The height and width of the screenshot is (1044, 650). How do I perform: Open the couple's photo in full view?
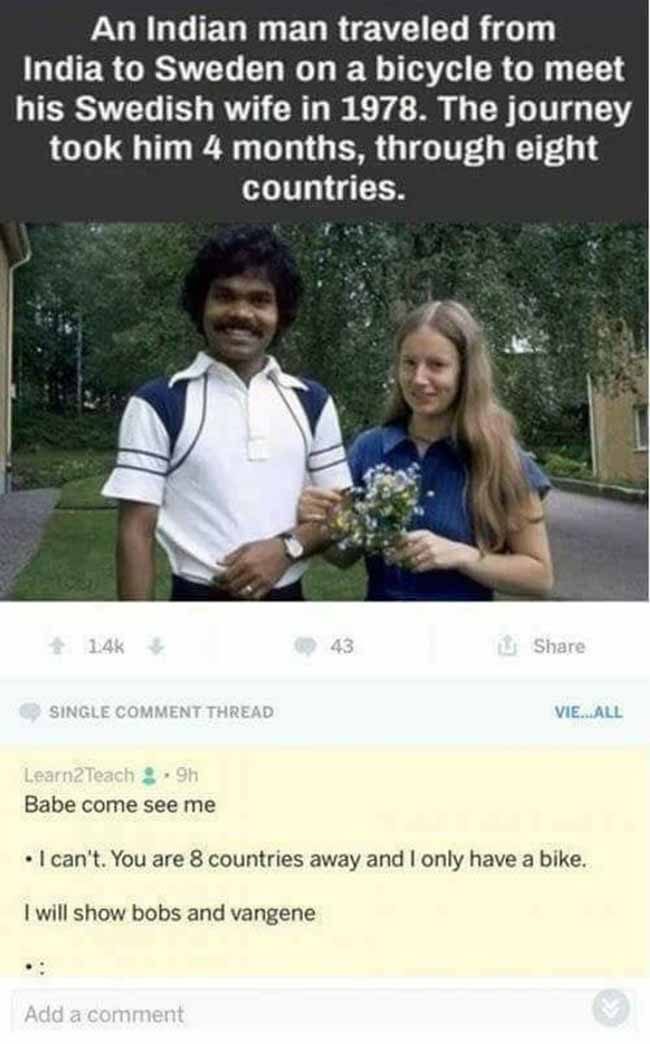(325, 411)
